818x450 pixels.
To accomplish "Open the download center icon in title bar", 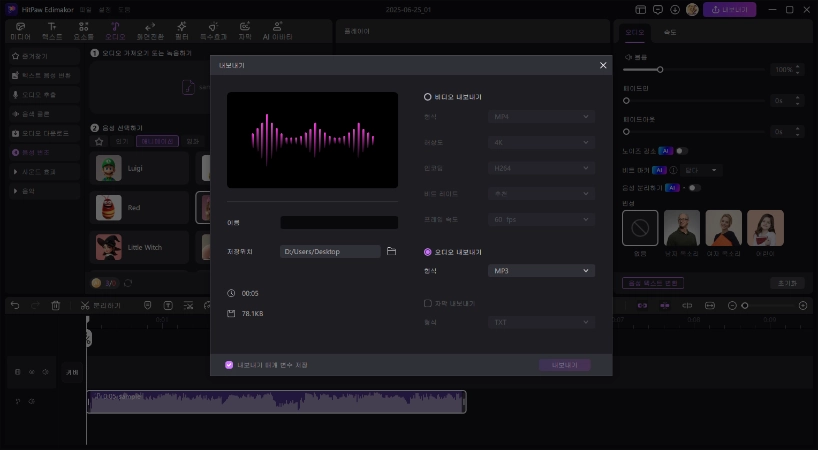I will pos(675,9).
